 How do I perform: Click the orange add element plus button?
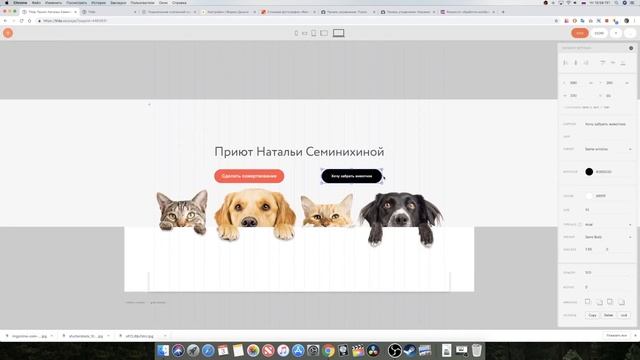(x=8, y=33)
